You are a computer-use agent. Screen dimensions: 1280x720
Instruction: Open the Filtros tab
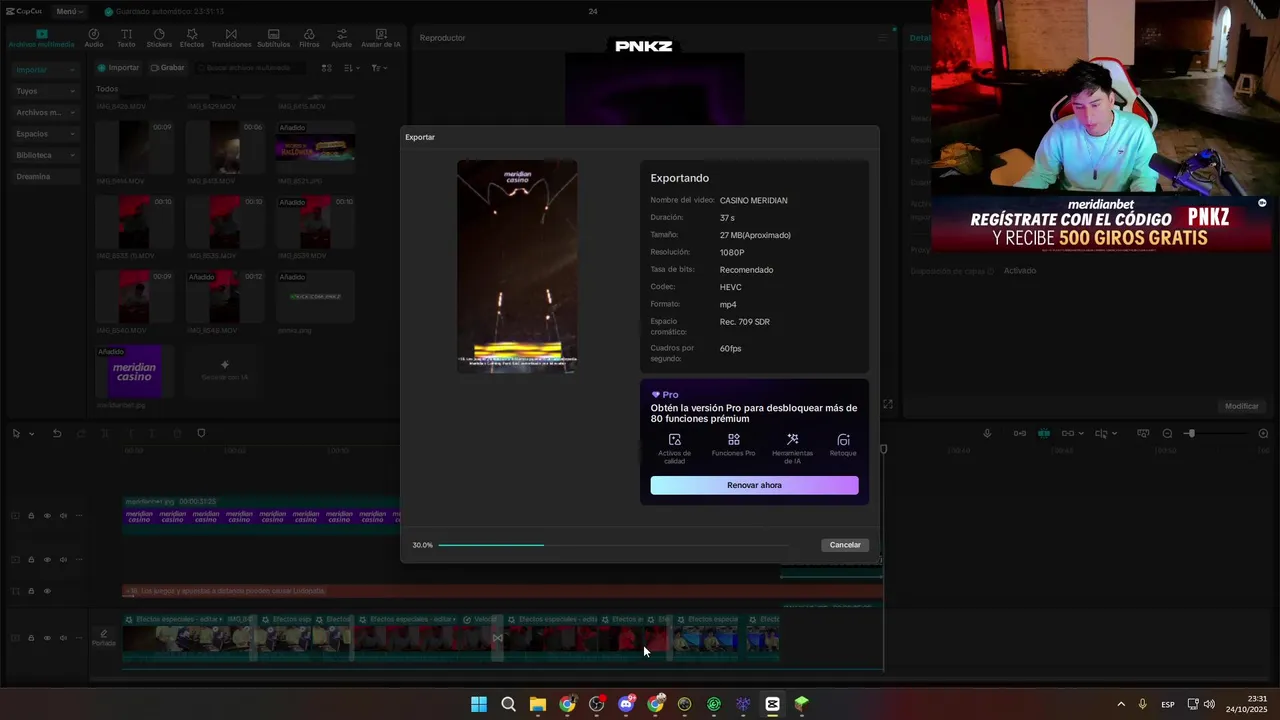pyautogui.click(x=309, y=38)
